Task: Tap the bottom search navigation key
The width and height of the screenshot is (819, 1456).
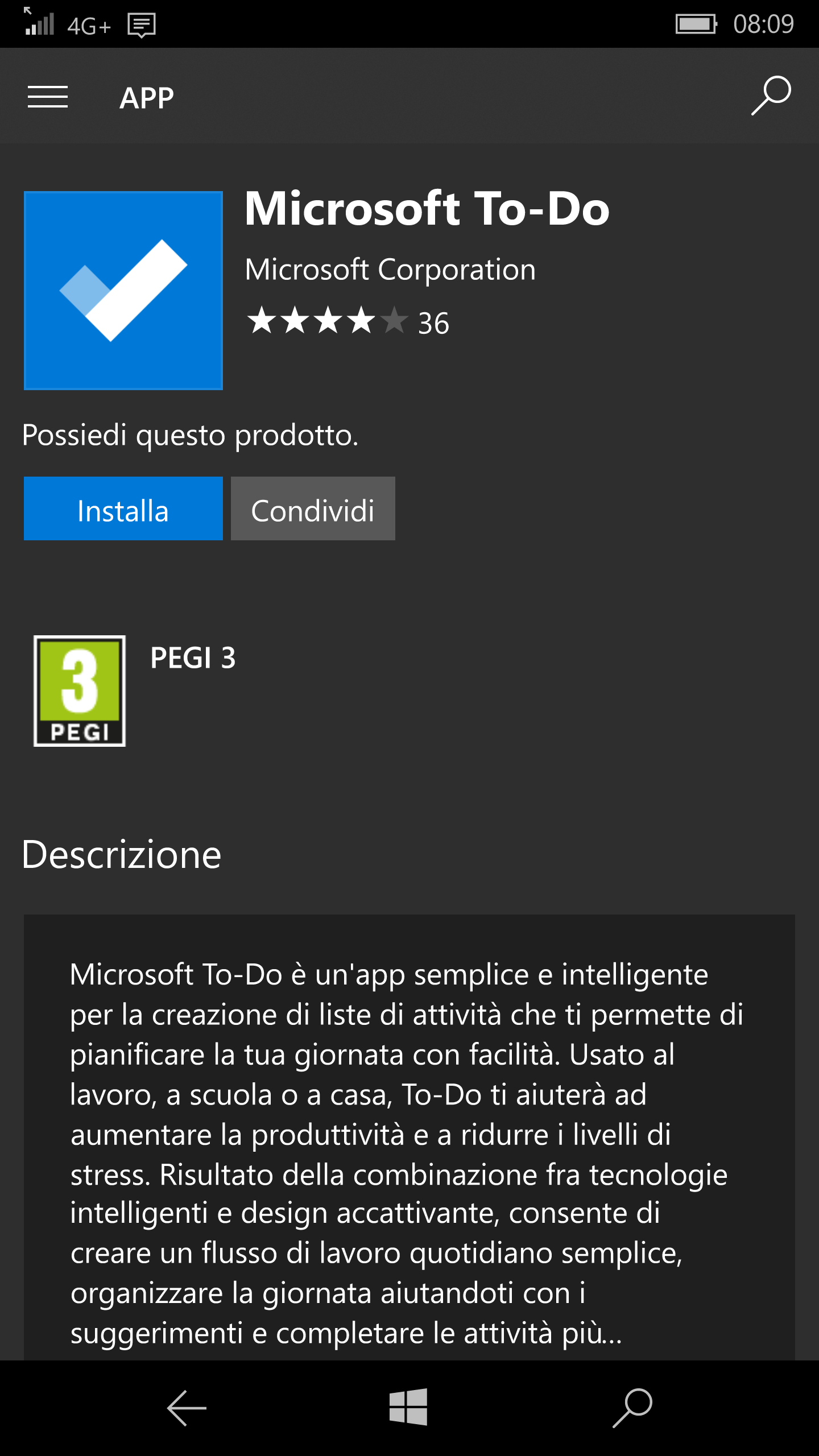Action: [x=632, y=1408]
